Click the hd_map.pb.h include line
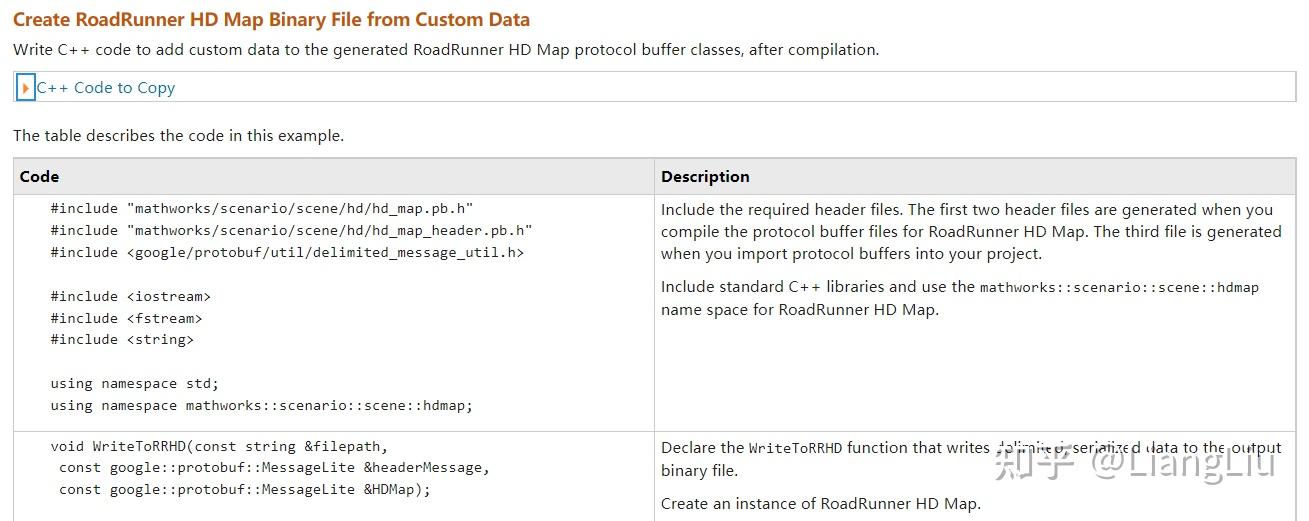Image resolution: width=1309 pixels, height=521 pixels. (x=261, y=209)
